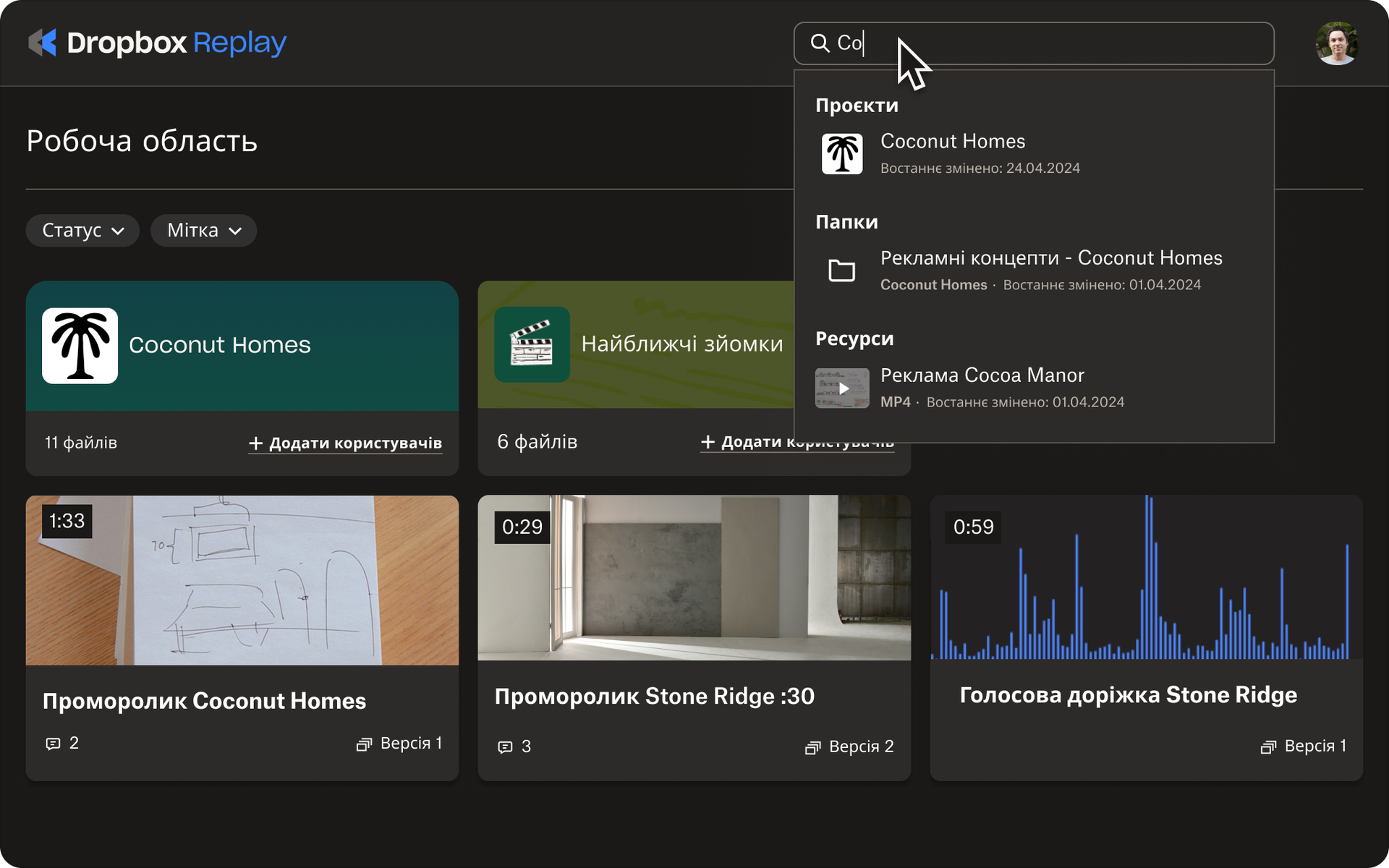Expand the Проєкти section in search results
Image resolution: width=1389 pixels, height=868 pixels.
pos(857,105)
